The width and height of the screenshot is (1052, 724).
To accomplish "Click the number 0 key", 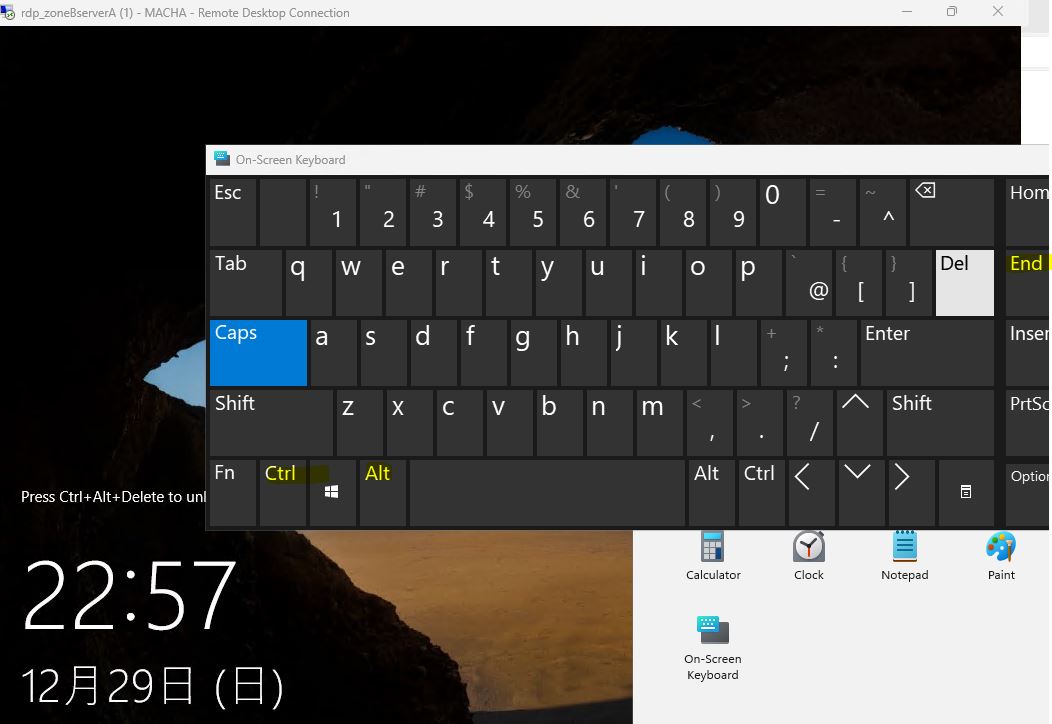I will pos(783,211).
